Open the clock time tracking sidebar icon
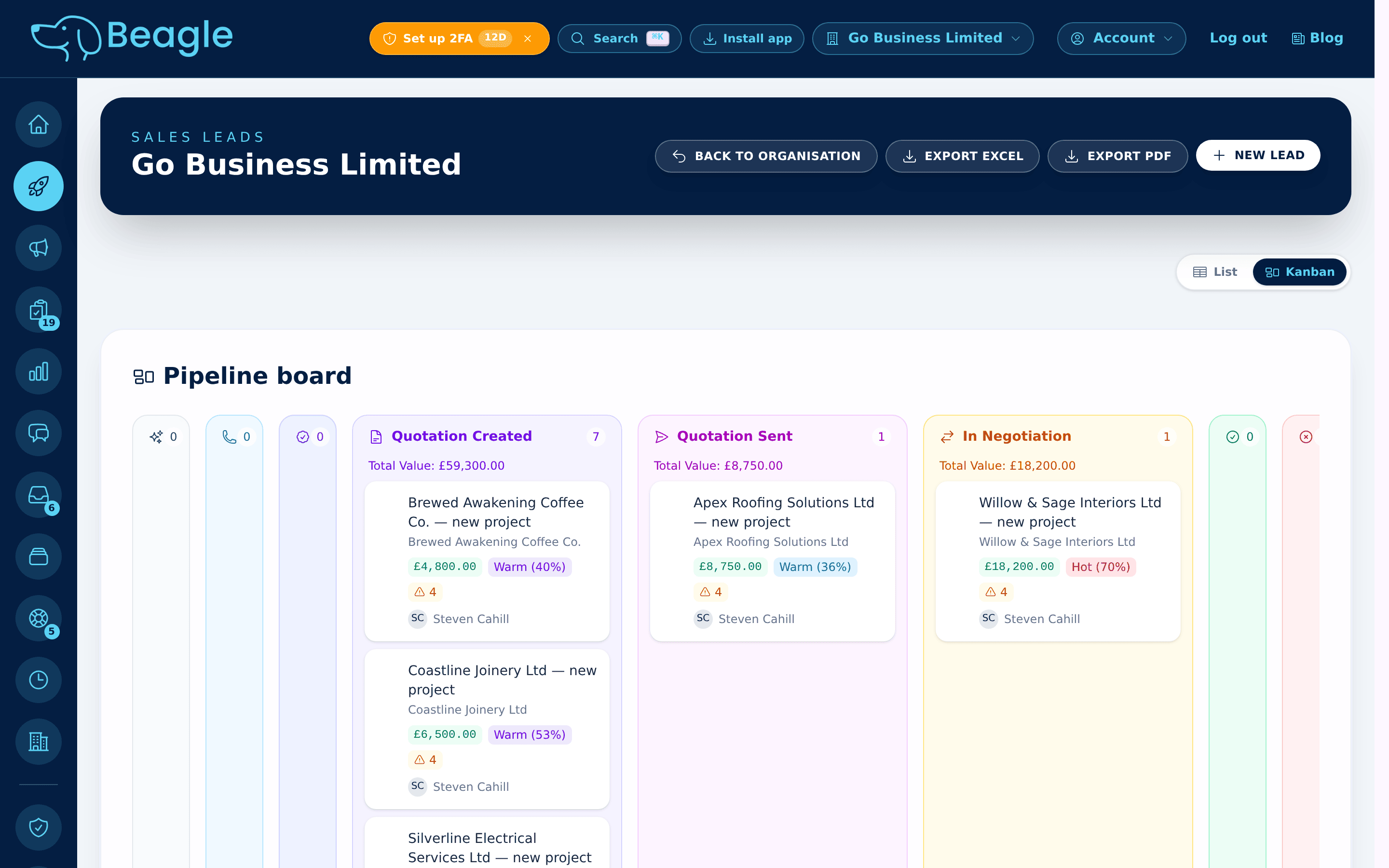The image size is (1389, 868). pyautogui.click(x=39, y=680)
